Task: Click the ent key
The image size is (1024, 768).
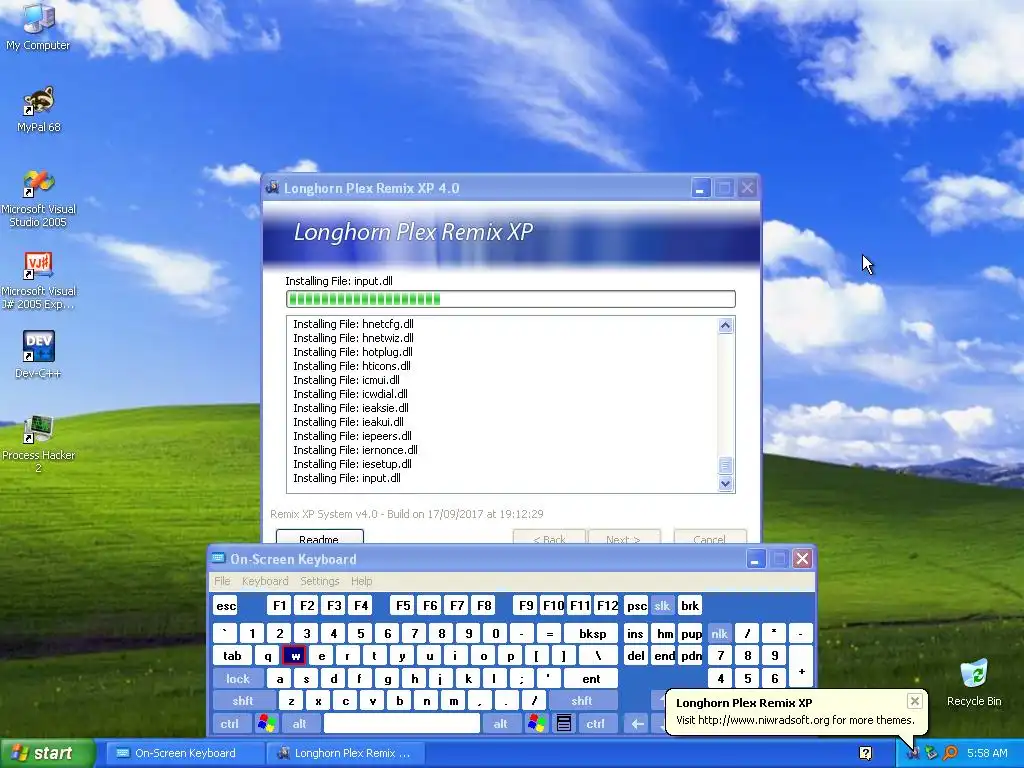Action: pyautogui.click(x=591, y=679)
